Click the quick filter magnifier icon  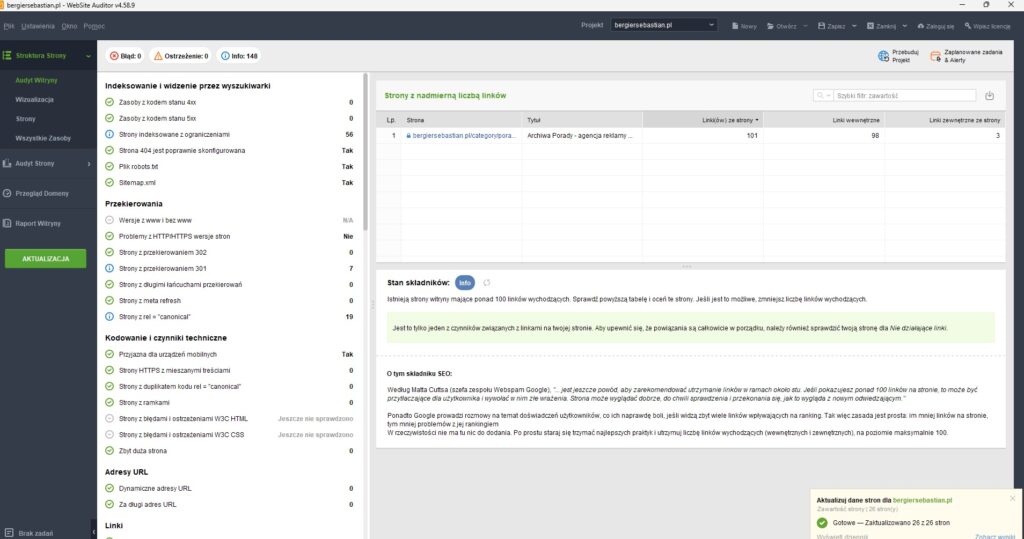tap(820, 95)
